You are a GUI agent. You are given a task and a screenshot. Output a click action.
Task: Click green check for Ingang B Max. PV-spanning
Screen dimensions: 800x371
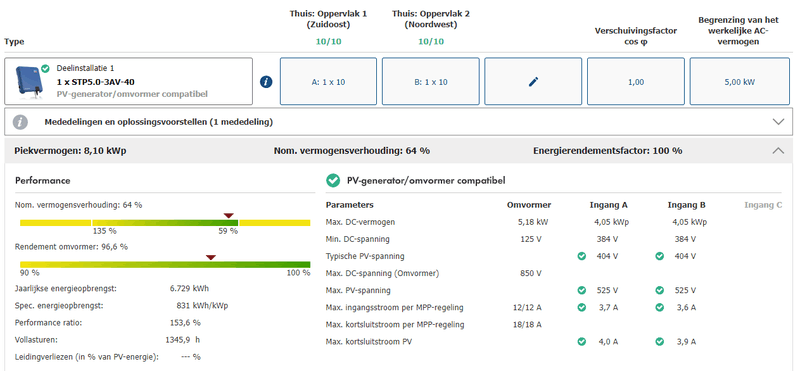(x=660, y=290)
